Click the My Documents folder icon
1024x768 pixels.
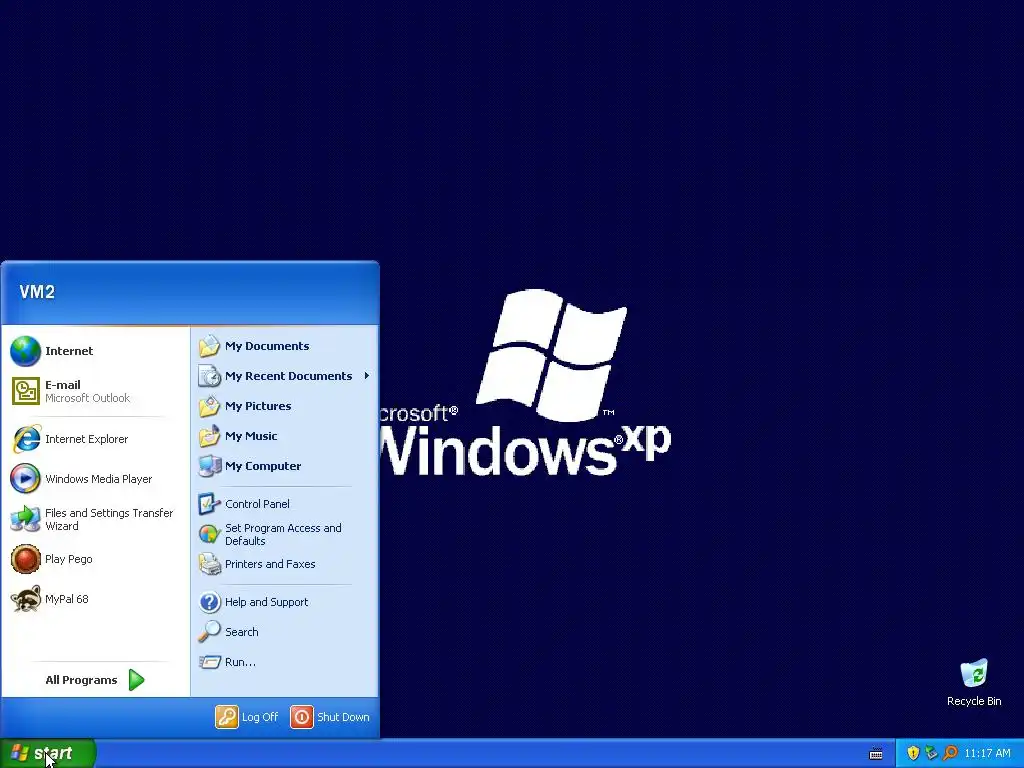(x=210, y=346)
